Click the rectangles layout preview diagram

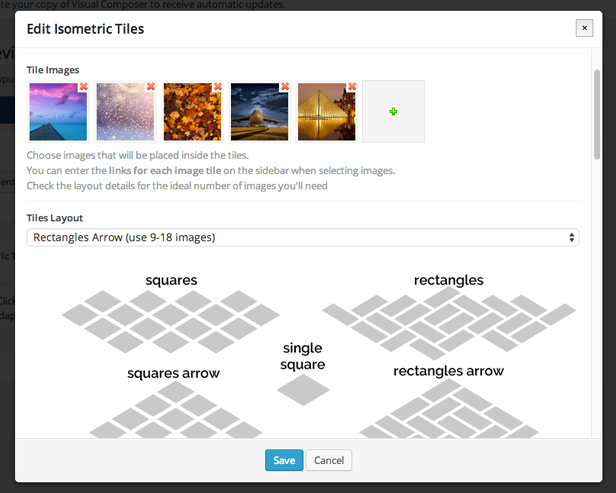point(449,323)
